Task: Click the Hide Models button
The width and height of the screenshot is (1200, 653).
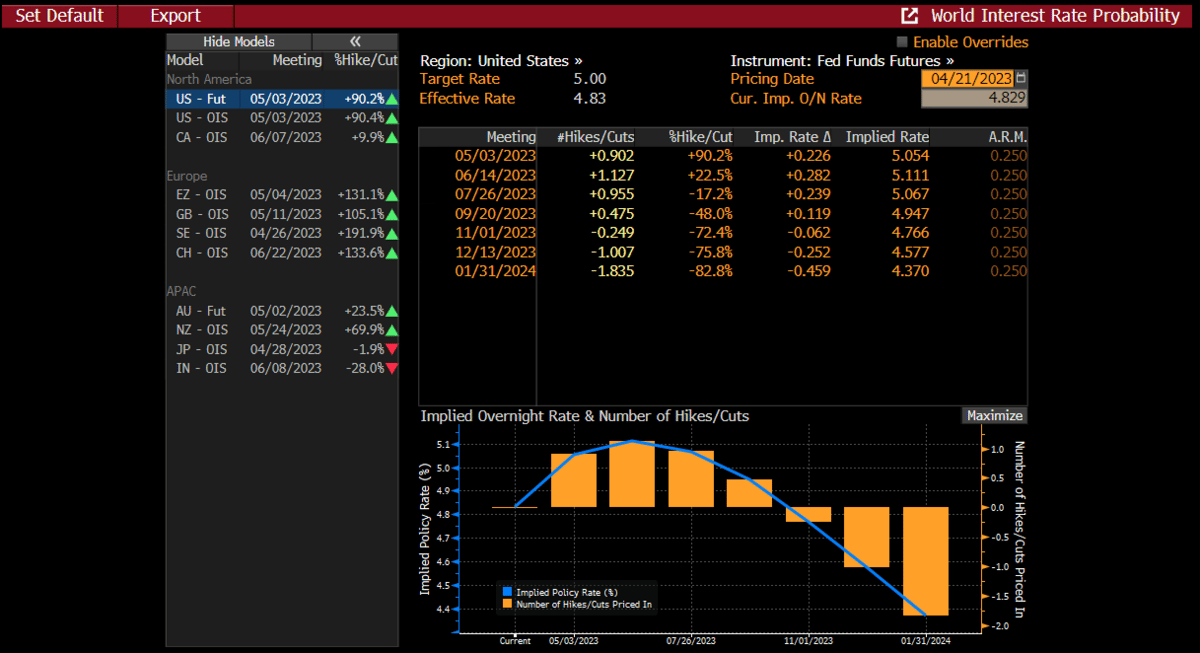Action: [x=239, y=42]
